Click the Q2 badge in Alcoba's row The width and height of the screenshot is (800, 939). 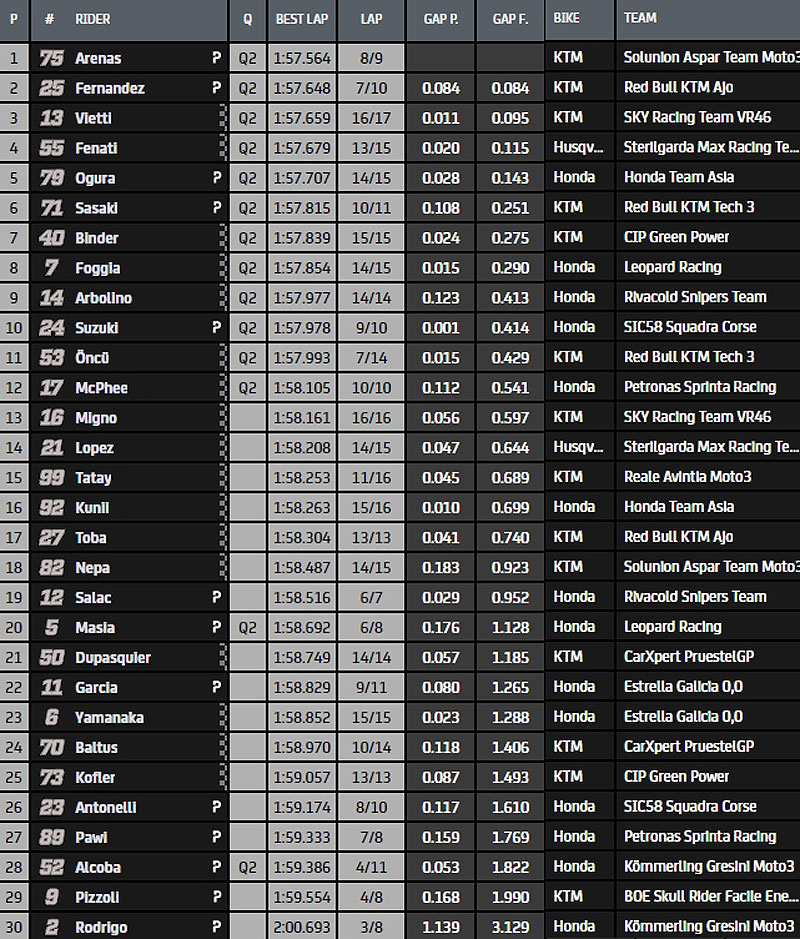click(247, 867)
